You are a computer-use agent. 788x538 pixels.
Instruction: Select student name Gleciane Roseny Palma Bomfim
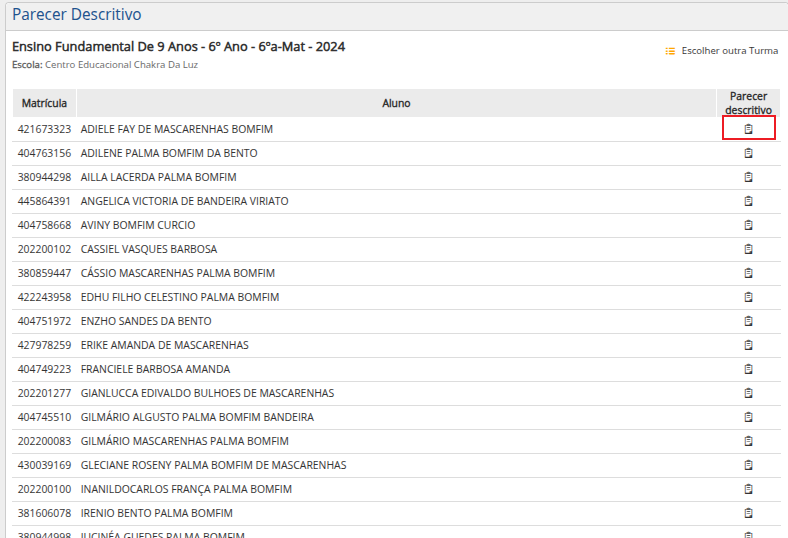(x=213, y=465)
